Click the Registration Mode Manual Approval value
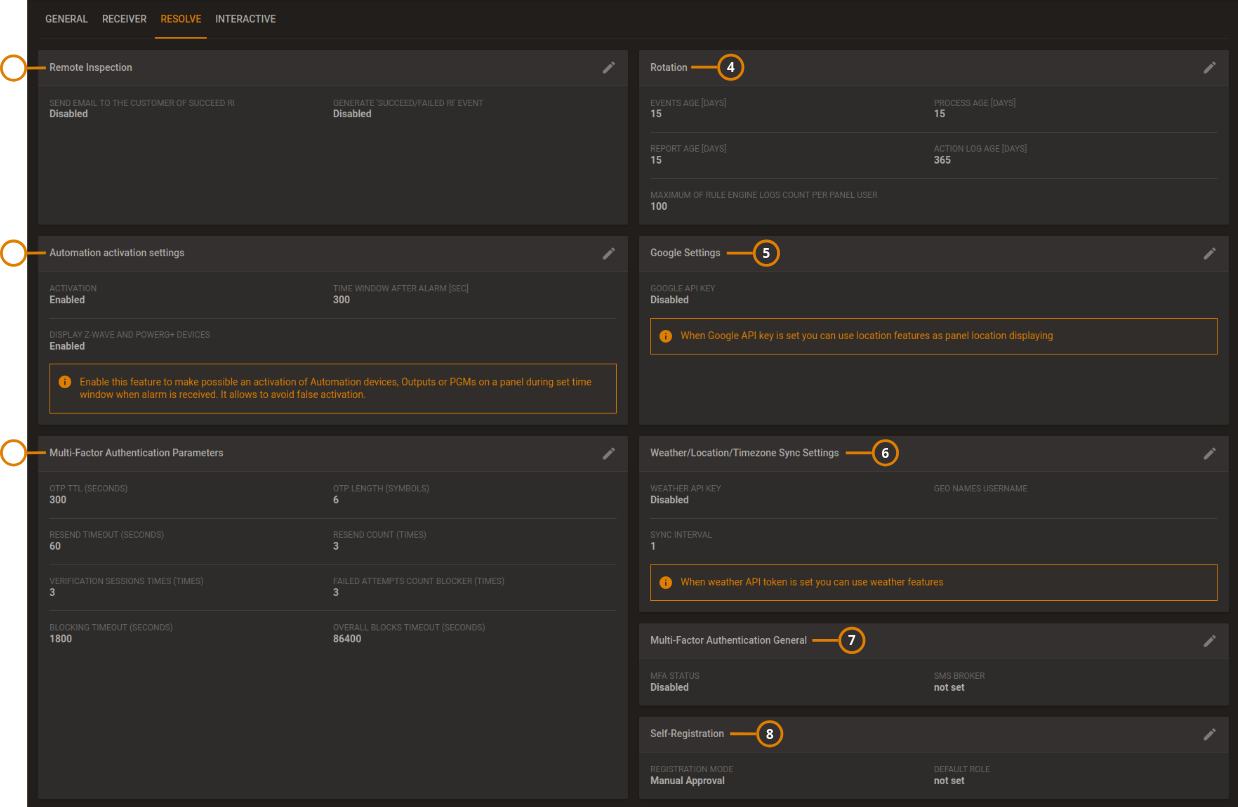Screen dimensions: 1238x807 pos(689,780)
